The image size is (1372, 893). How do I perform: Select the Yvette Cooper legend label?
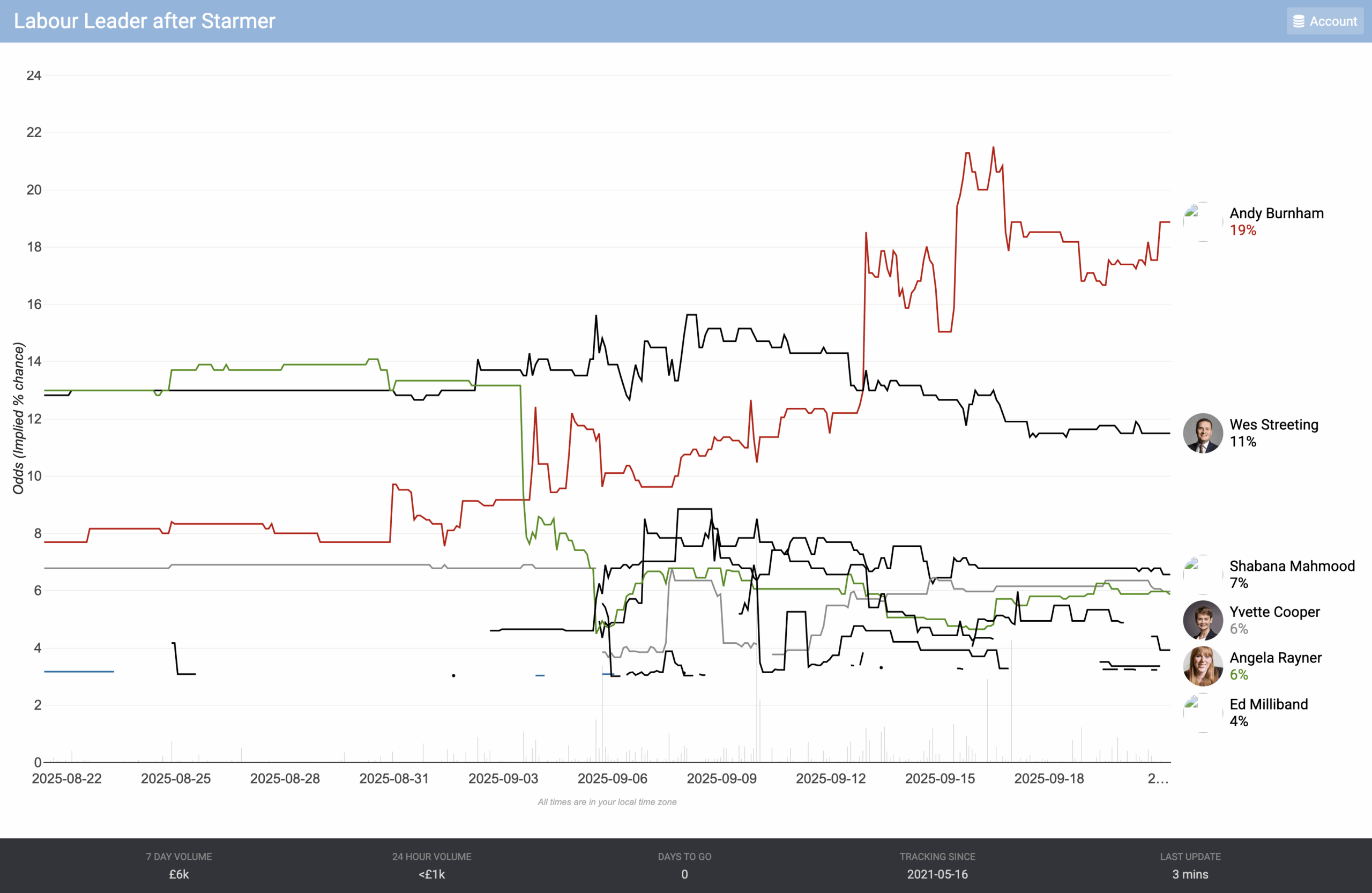[x=1274, y=612]
